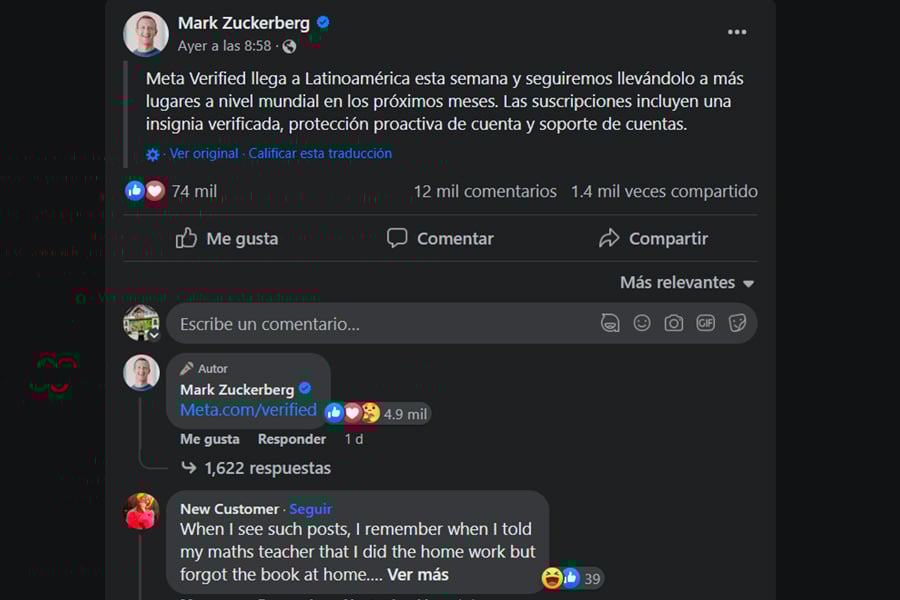Open the emoji picker in comment box

[642, 323]
